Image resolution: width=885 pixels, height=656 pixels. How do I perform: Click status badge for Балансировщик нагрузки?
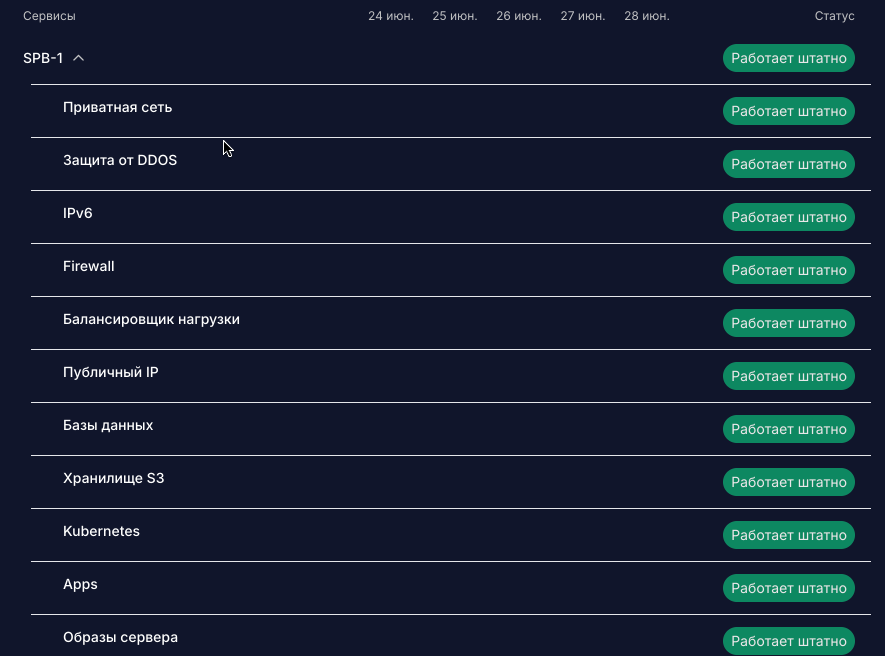788,323
